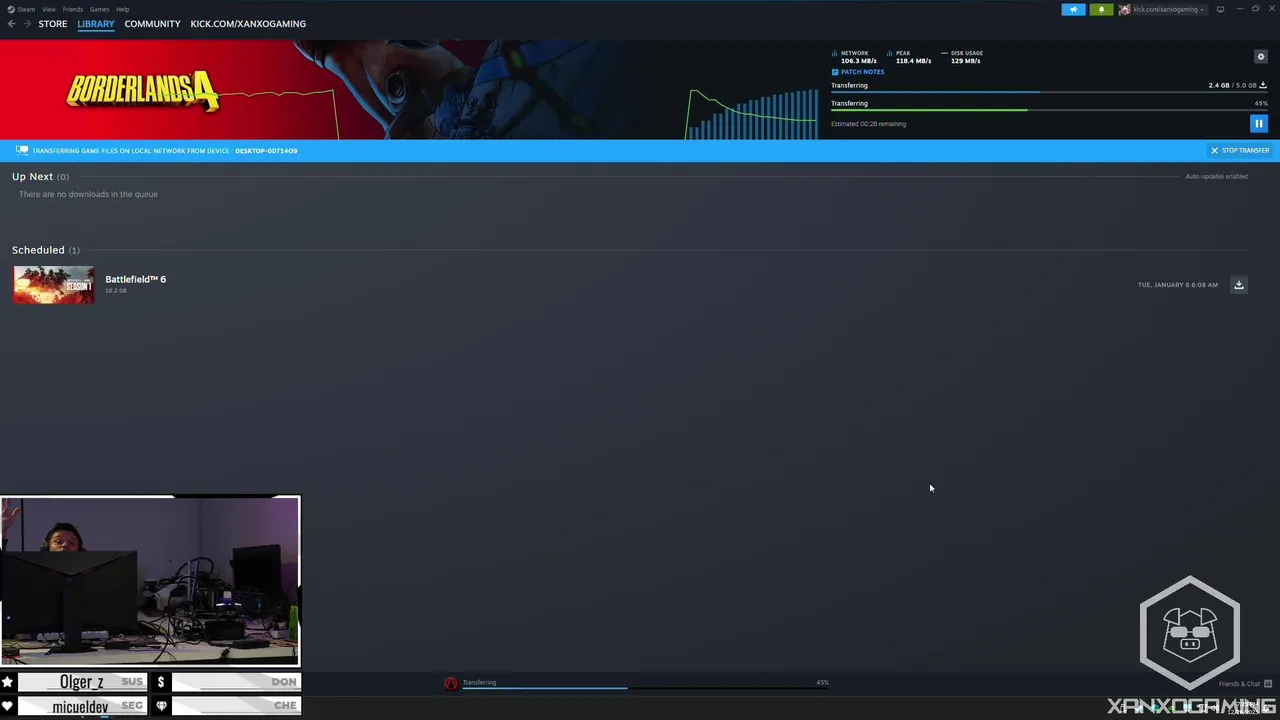The height and width of the screenshot is (720, 1280).
Task: Expand the kick.com/xanxogaming account dropdown
Action: point(1168,9)
